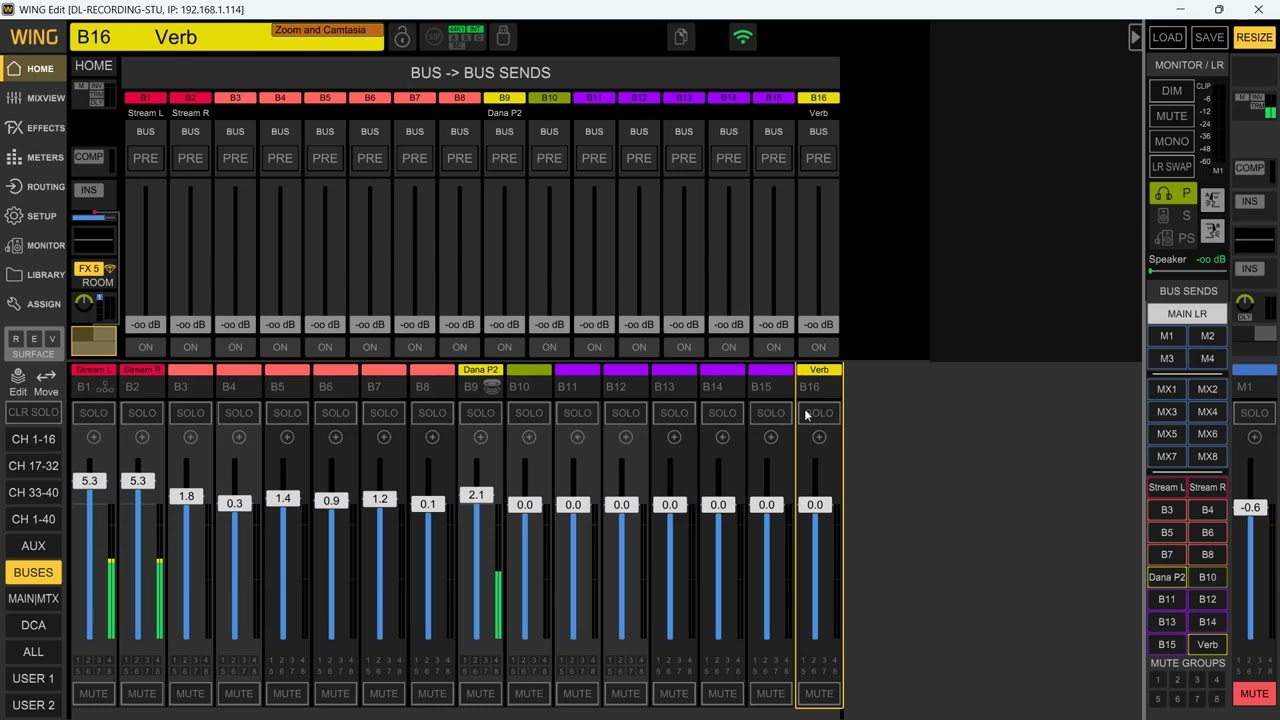Click the Speaker level slider
The height and width of the screenshot is (720, 1280).
pyautogui.click(x=1187, y=271)
